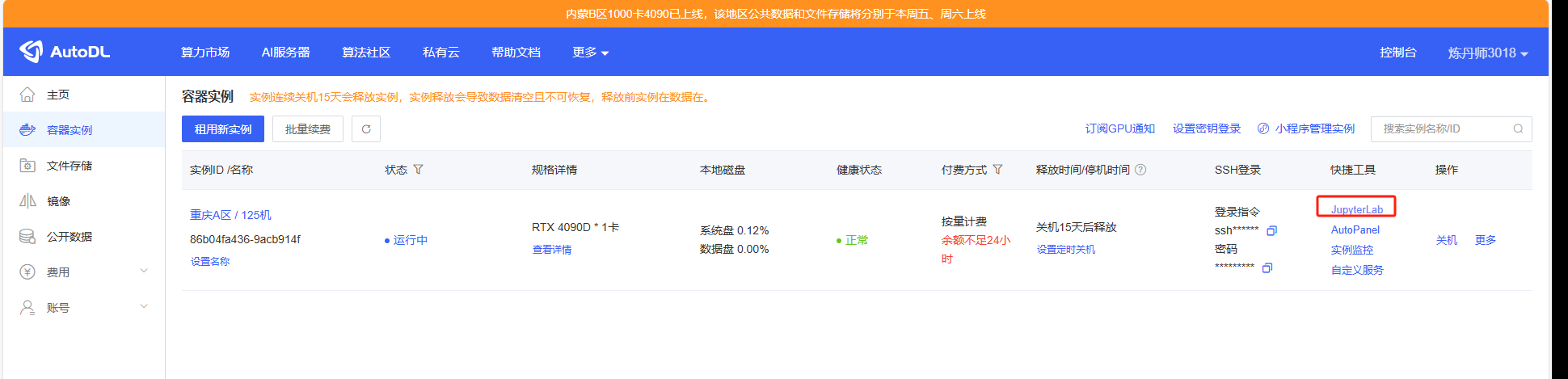Click the AutoDL logo
The height and width of the screenshot is (379, 1568).
click(x=65, y=52)
